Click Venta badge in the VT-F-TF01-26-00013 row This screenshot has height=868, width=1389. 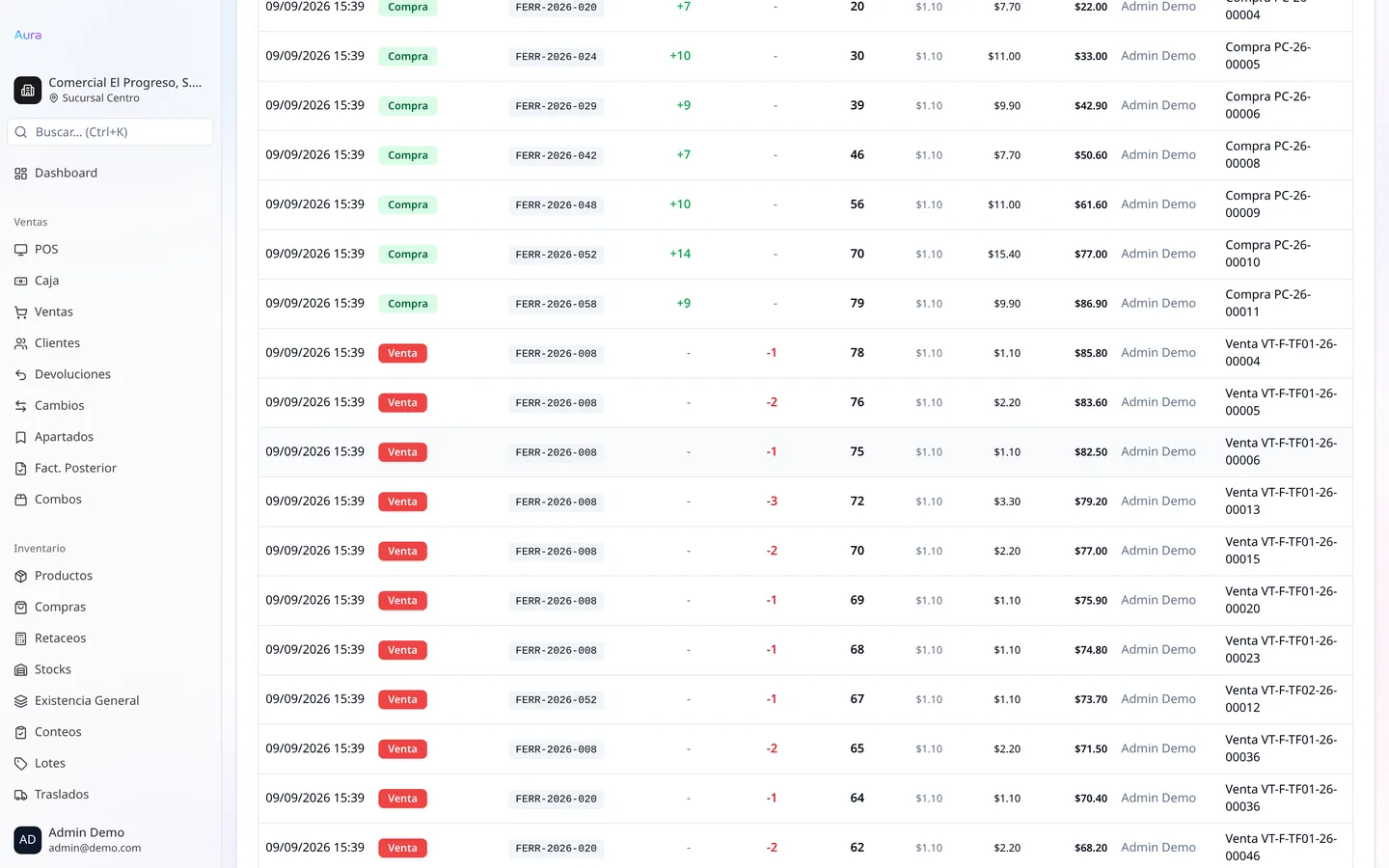tap(402, 502)
